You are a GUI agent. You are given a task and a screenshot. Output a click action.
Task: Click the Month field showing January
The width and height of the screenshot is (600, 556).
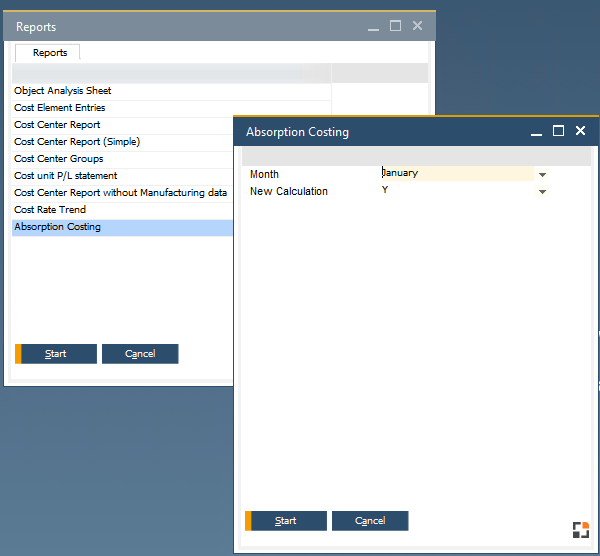pyautogui.click(x=456, y=174)
